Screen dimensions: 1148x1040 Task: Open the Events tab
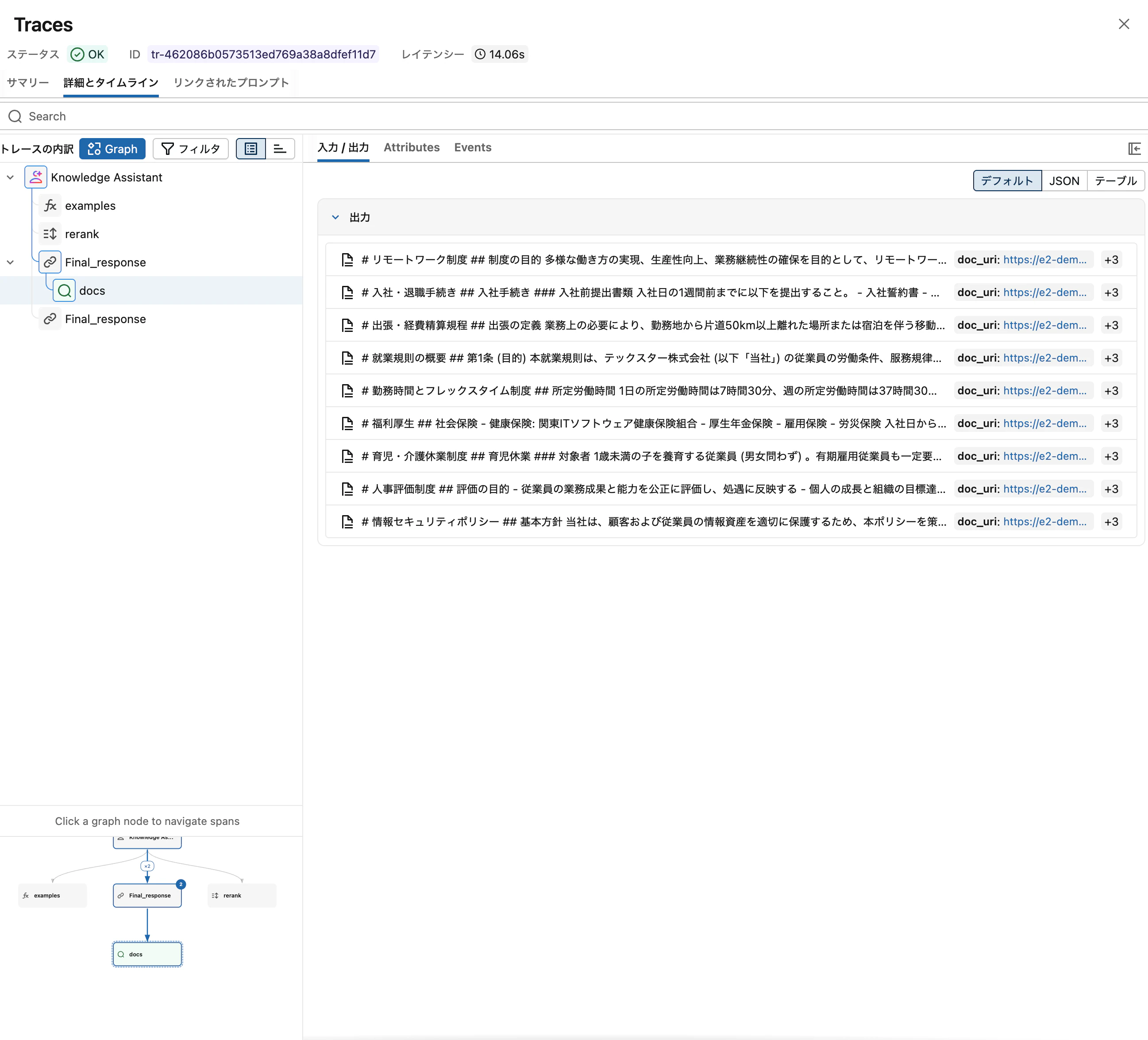point(473,147)
